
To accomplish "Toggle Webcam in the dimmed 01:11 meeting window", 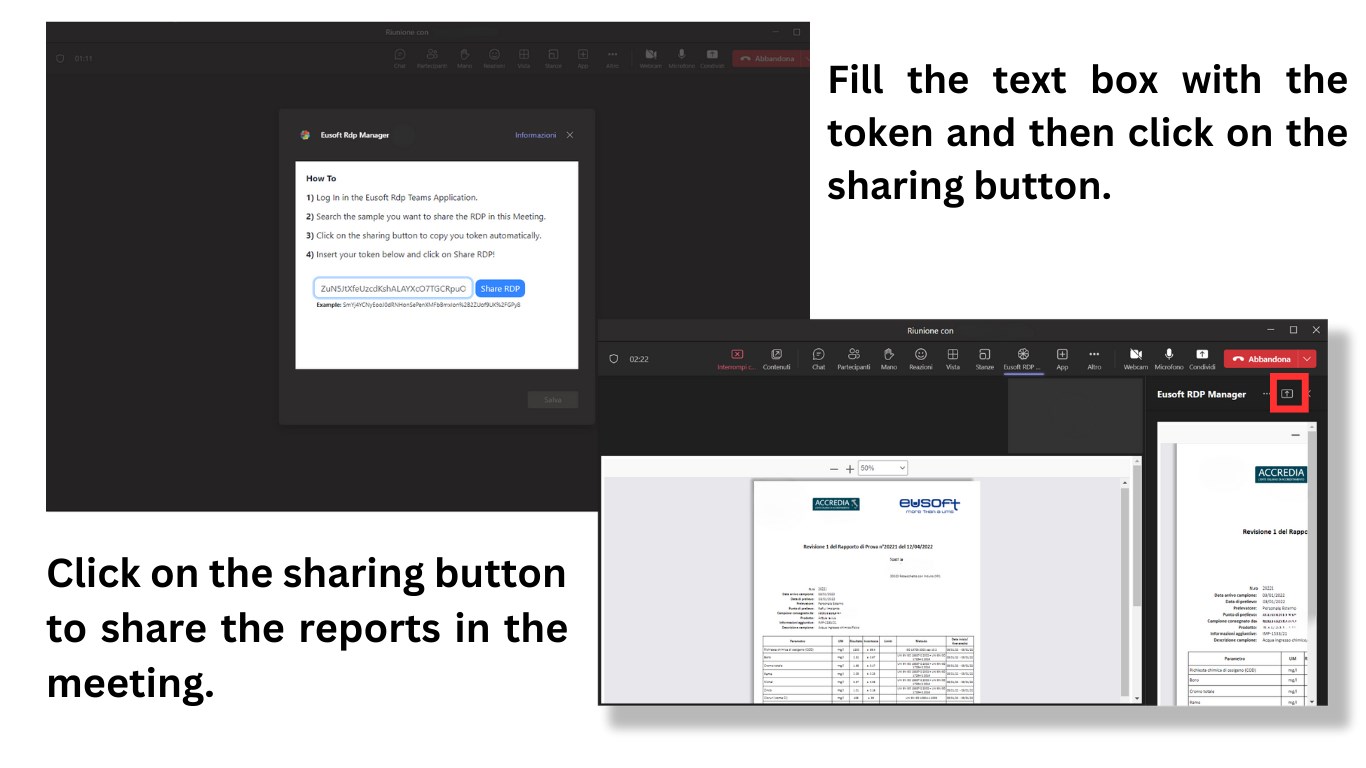I will [x=651, y=58].
